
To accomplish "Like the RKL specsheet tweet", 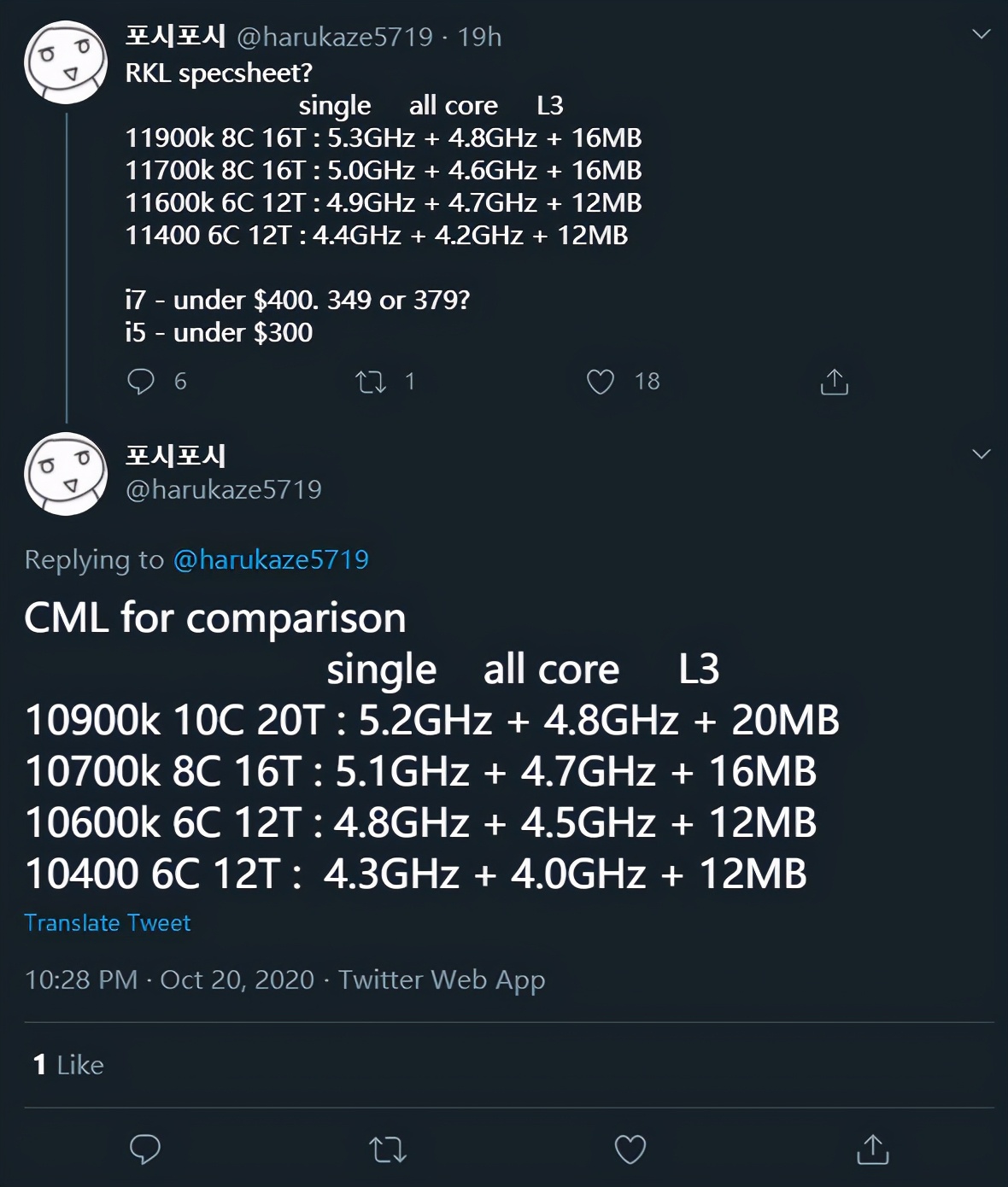I will [600, 382].
